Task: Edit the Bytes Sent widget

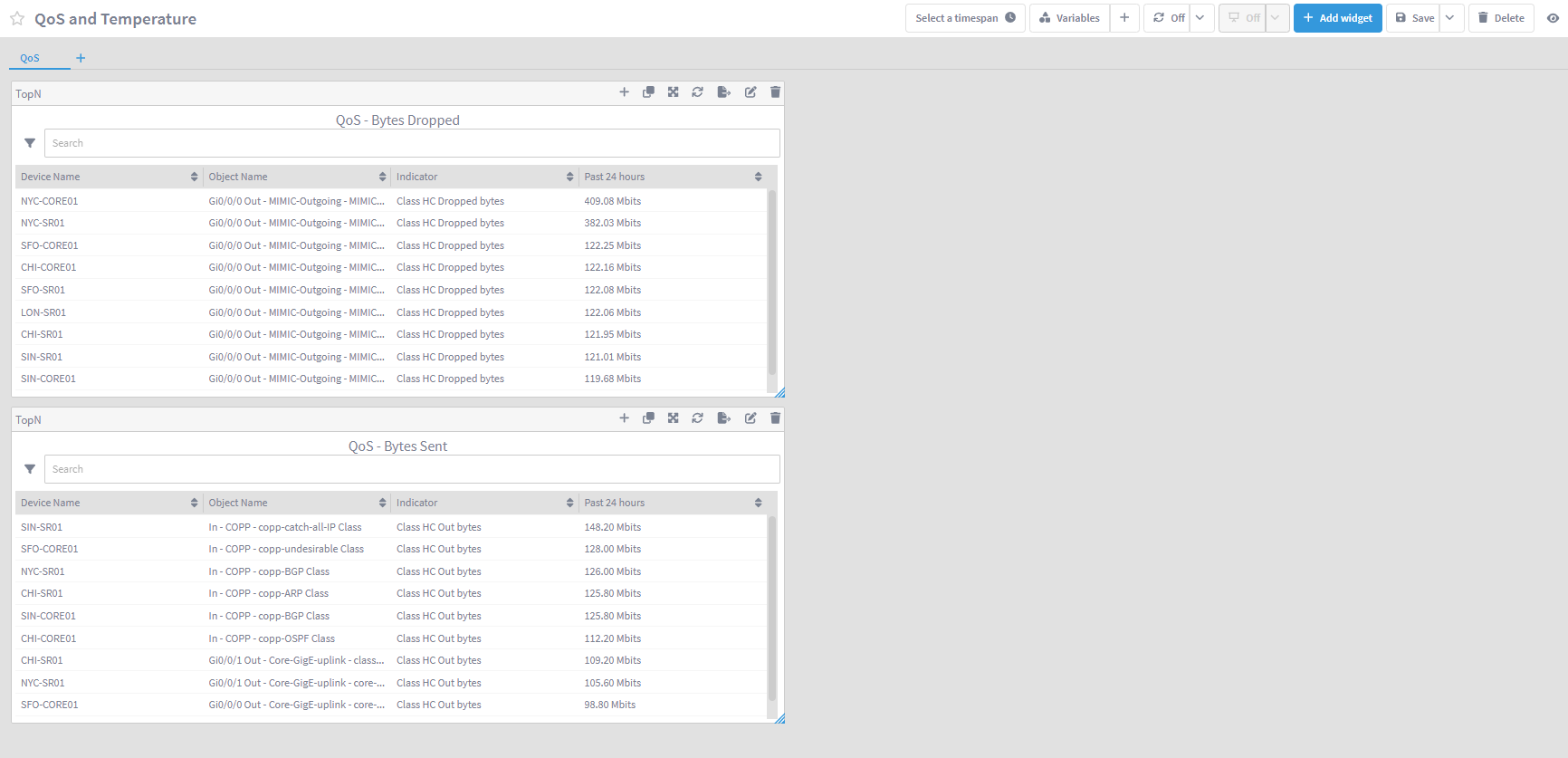Action: click(751, 418)
